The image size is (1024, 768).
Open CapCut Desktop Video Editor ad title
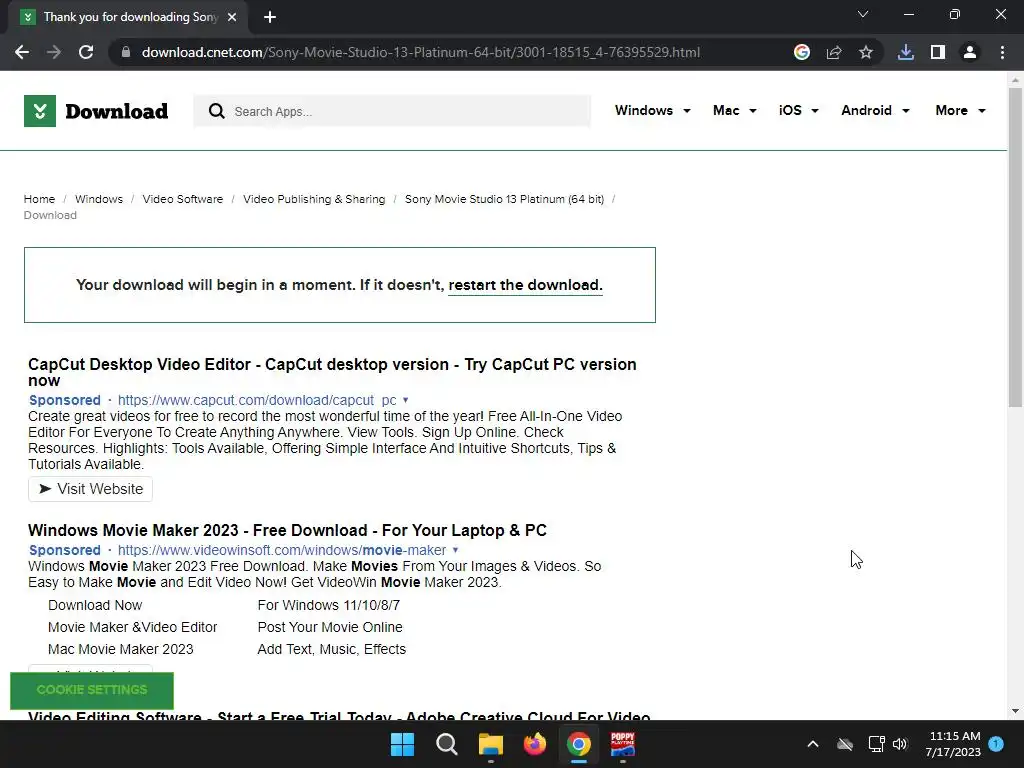(332, 372)
